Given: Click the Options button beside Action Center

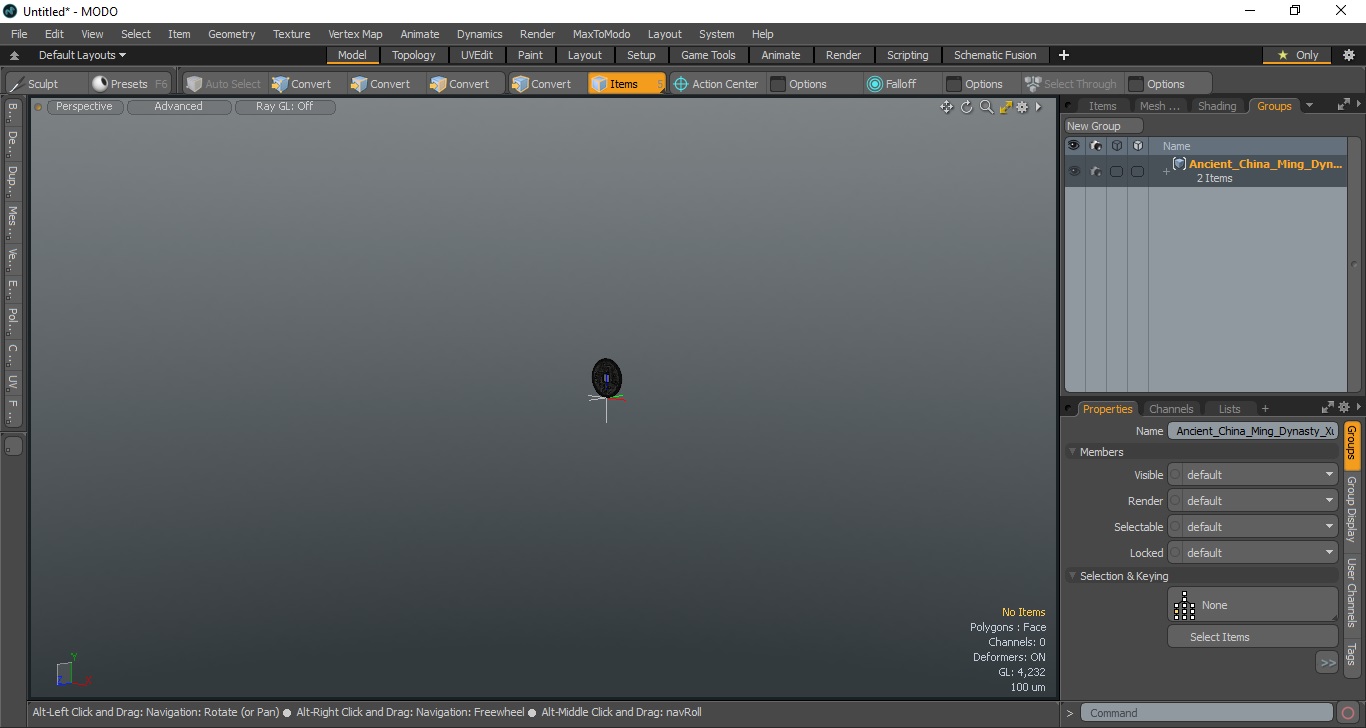Looking at the screenshot, I should [808, 84].
